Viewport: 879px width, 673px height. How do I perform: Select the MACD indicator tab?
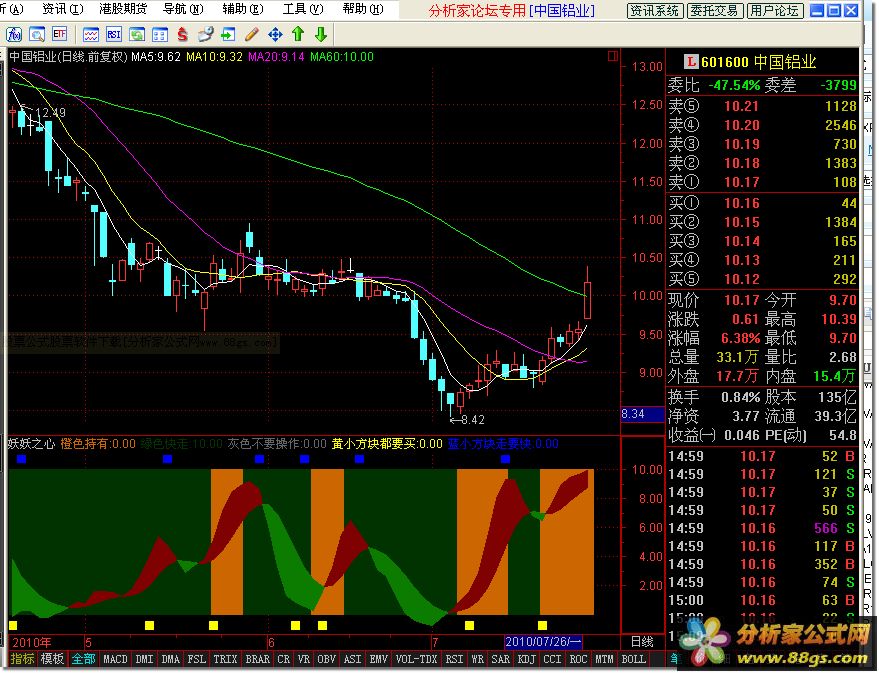(x=115, y=659)
